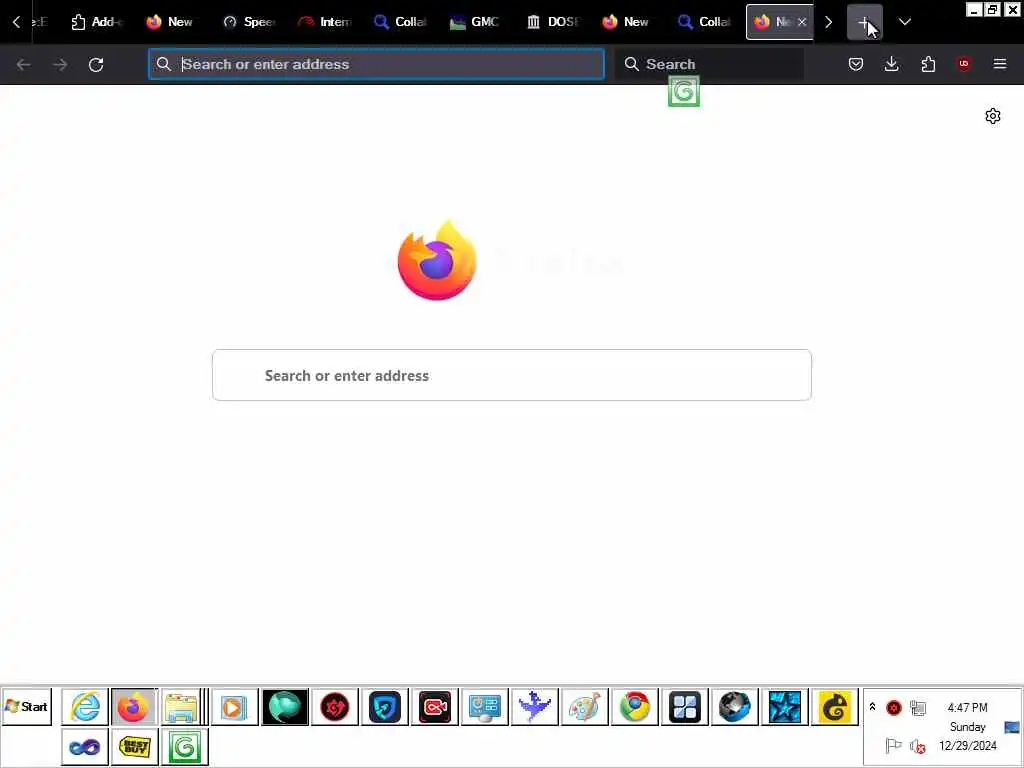This screenshot has height=768, width=1024.
Task: Launch Paint palette from taskbar
Action: pyautogui.click(x=584, y=707)
